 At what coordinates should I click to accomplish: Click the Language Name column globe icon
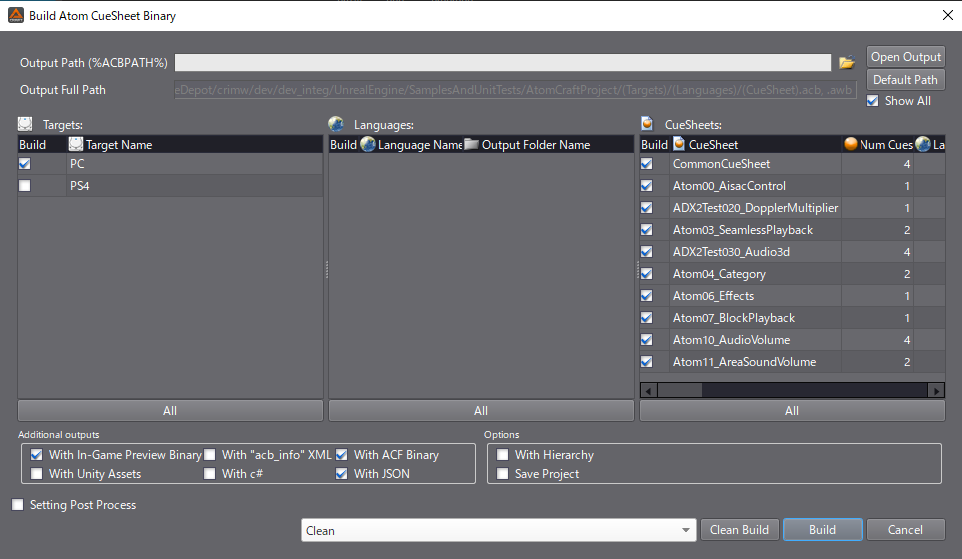(x=368, y=144)
